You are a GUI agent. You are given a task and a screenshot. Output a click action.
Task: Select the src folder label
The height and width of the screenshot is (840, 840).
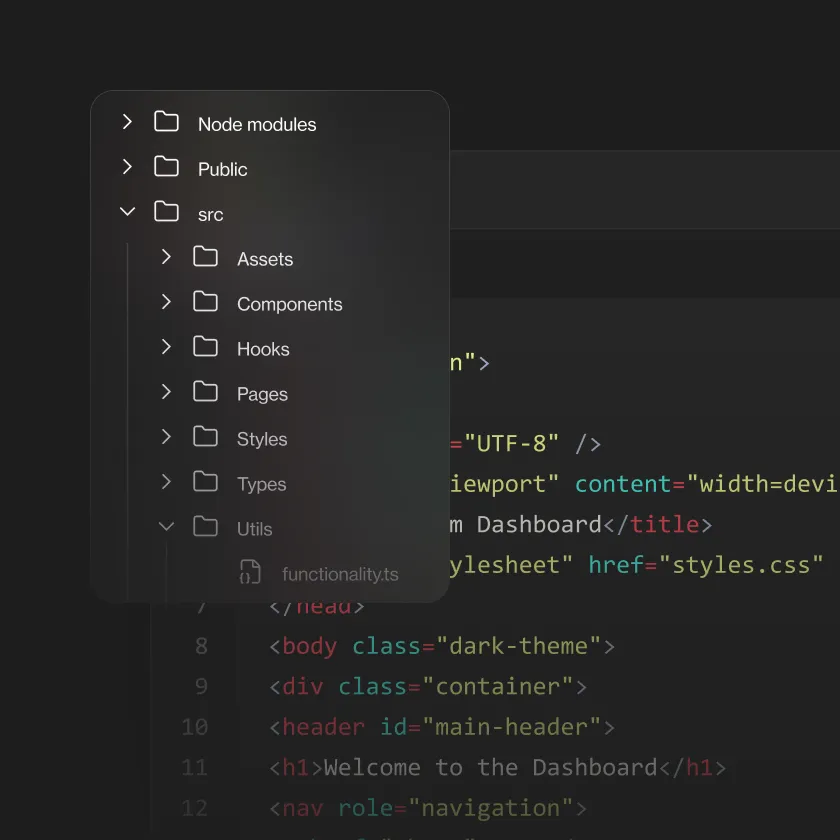[x=211, y=215]
